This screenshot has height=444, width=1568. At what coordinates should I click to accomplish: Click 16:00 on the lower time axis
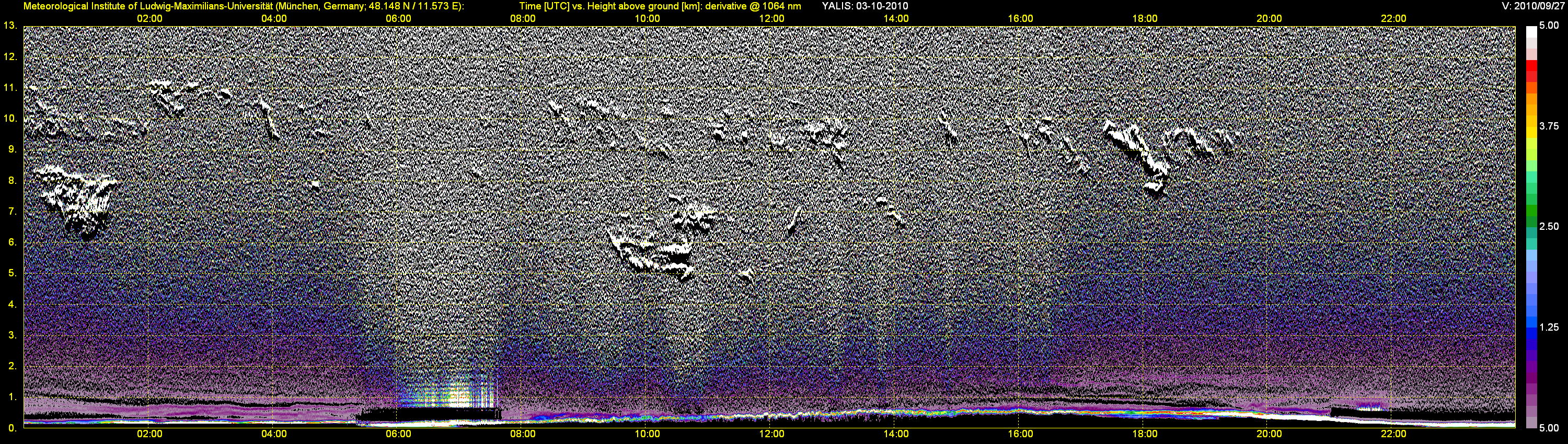pyautogui.click(x=1020, y=434)
